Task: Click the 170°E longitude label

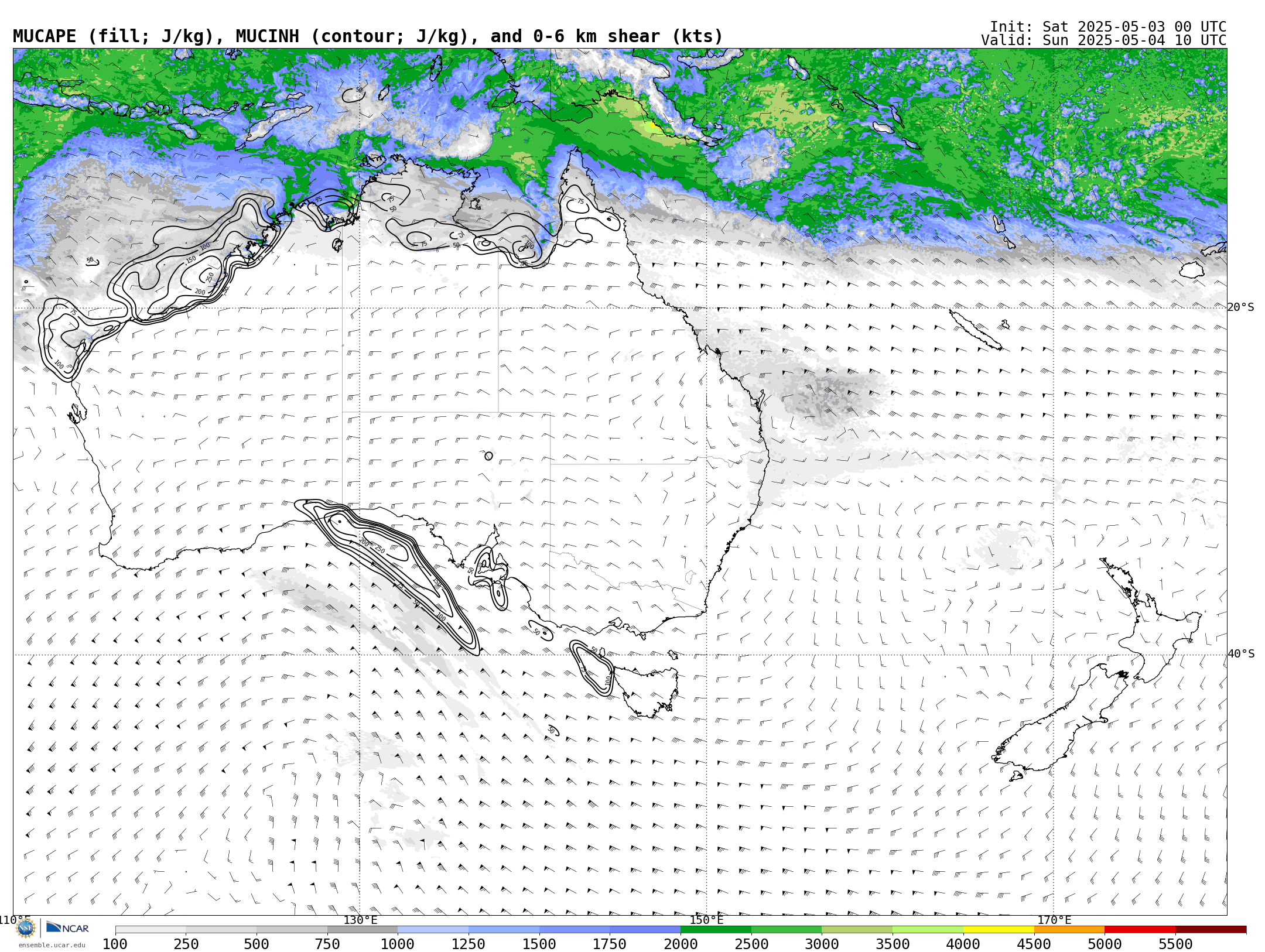Action: (x=1054, y=920)
